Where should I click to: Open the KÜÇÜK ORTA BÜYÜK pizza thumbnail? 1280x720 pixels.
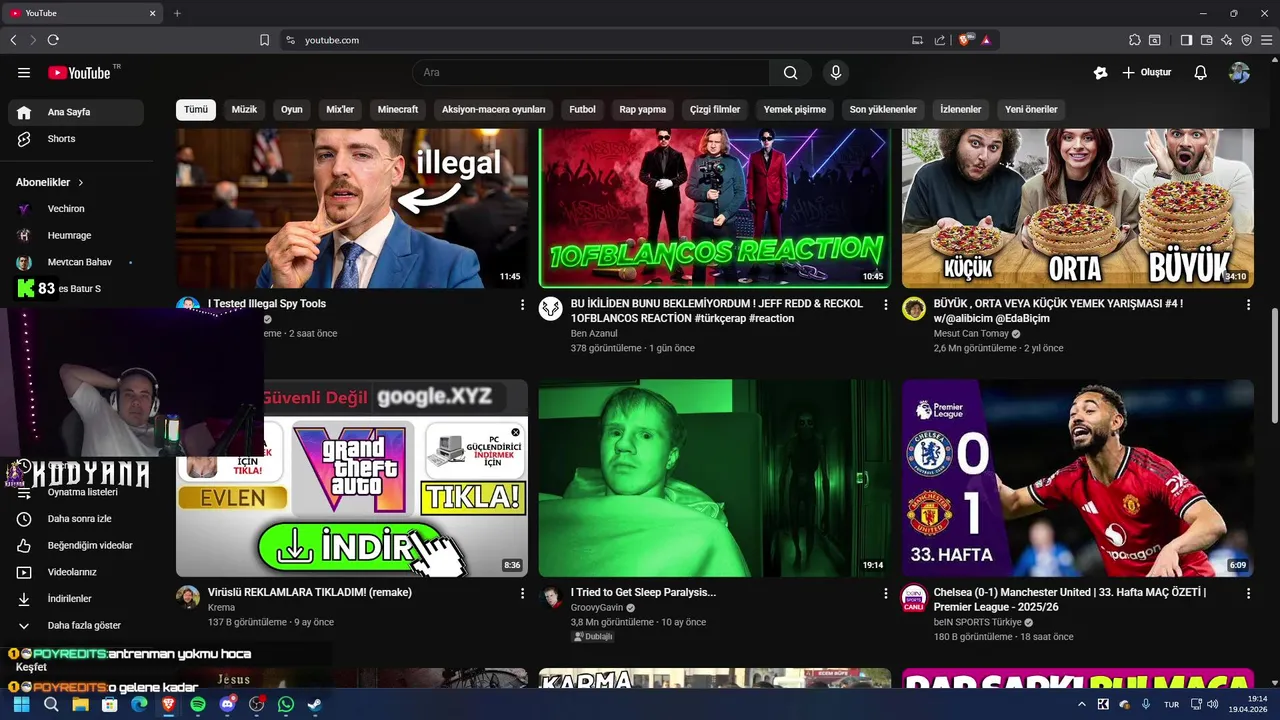(1078, 208)
